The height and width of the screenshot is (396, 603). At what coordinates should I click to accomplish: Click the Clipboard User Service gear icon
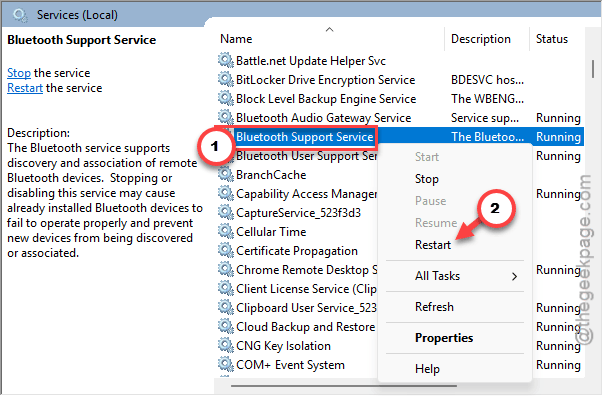pyautogui.click(x=226, y=308)
